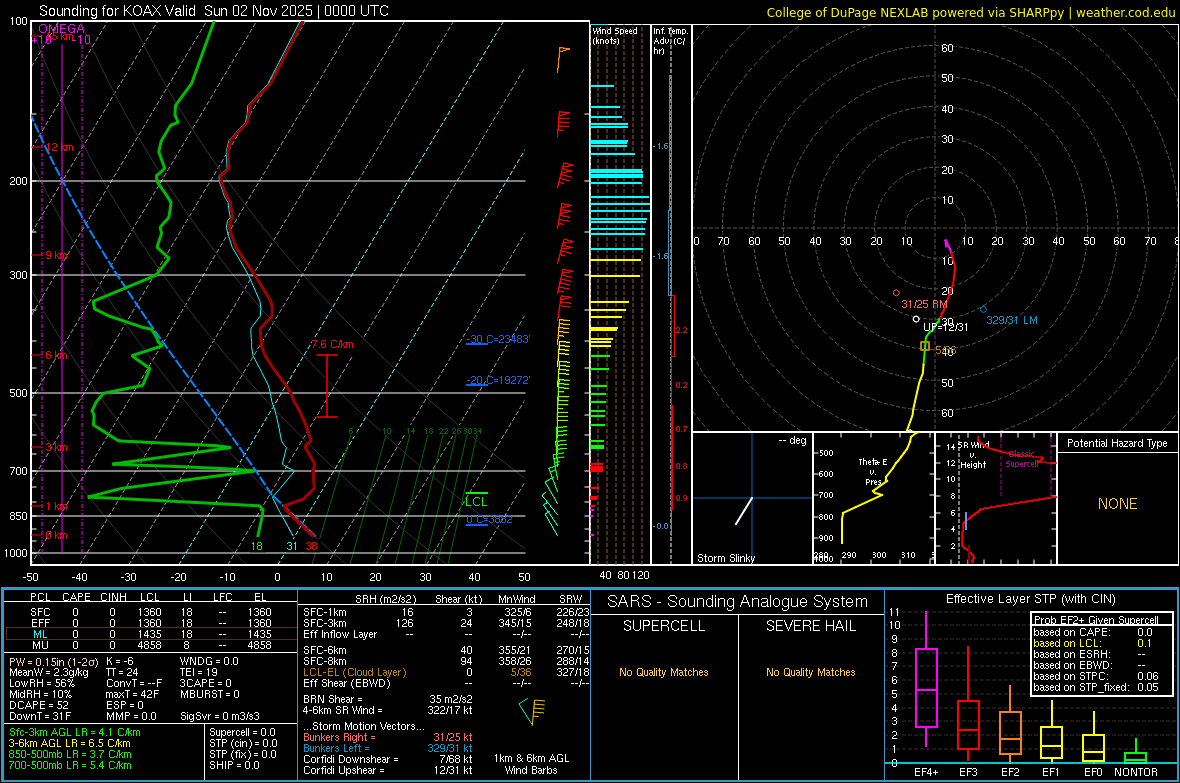This screenshot has height=783, width=1180.
Task: Click the 7.6 C/km lapse rate label
Action: [x=333, y=345]
